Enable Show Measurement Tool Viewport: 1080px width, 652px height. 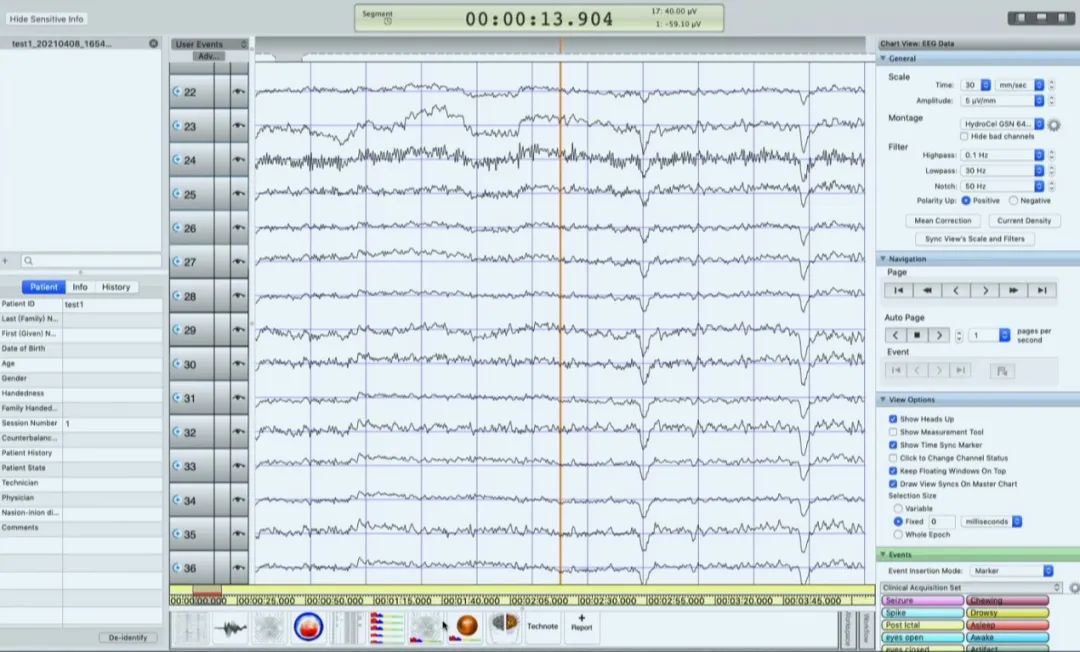coord(893,432)
